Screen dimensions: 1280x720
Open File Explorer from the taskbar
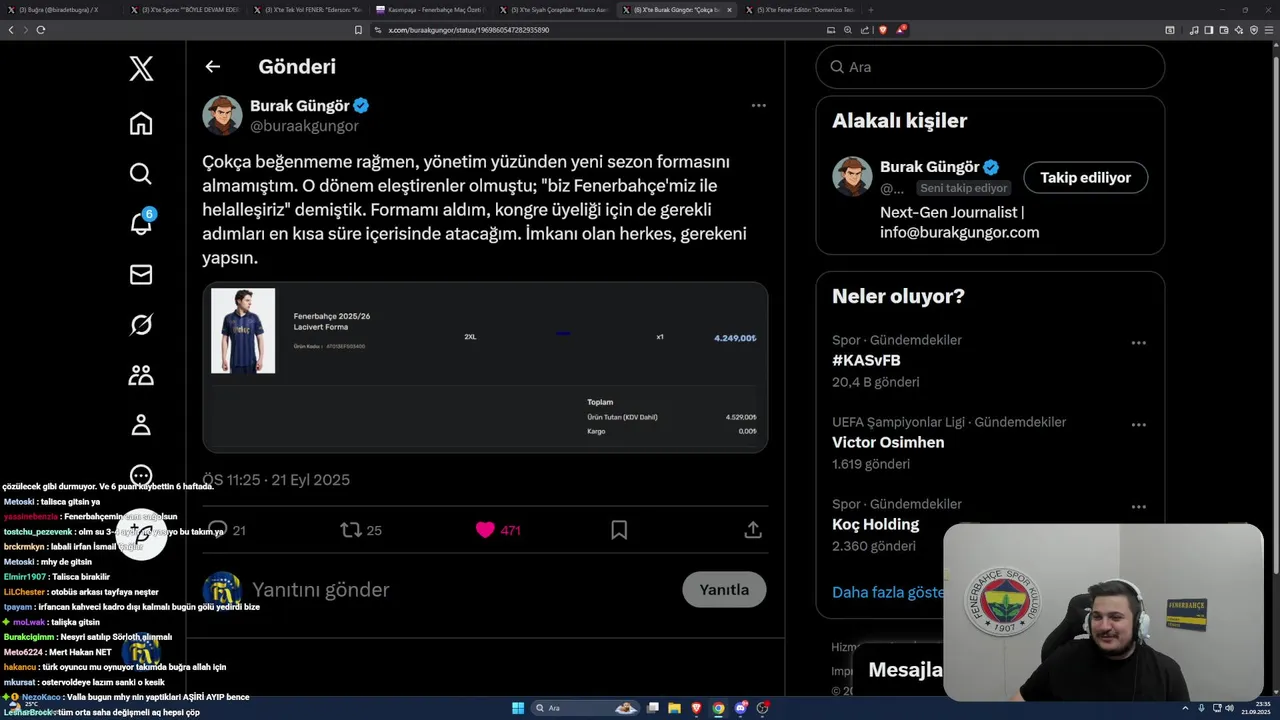[675, 708]
